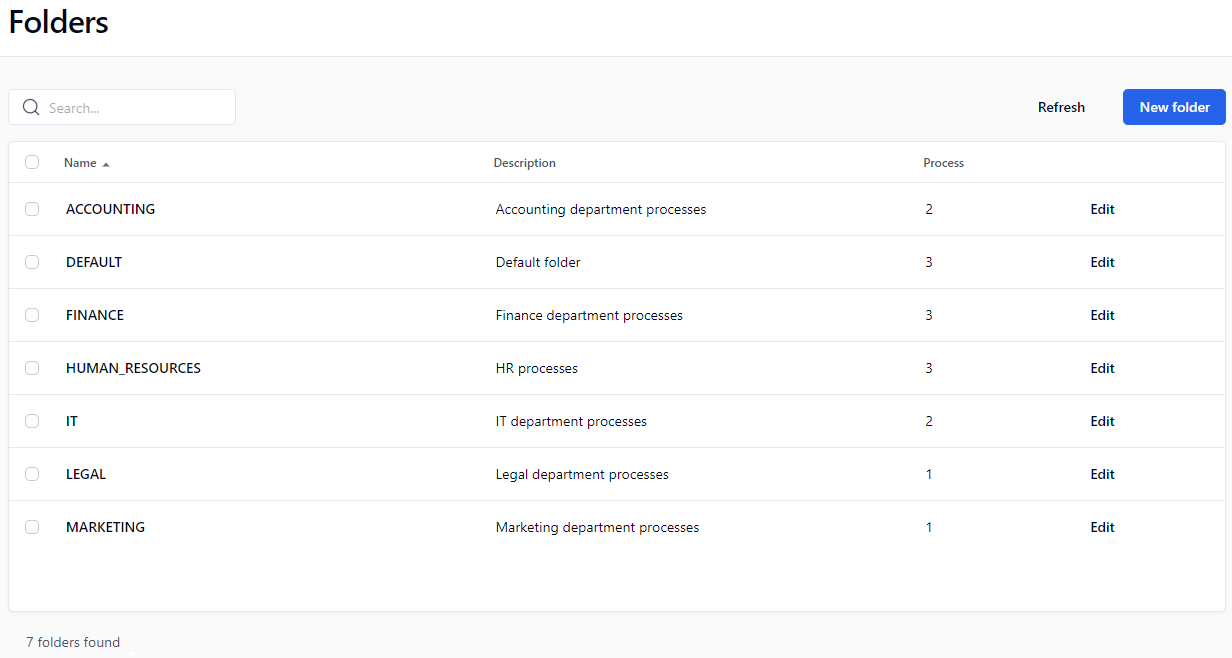Check the checkbox for the ACCOUNTING row
This screenshot has width=1232, height=658.
click(31, 208)
